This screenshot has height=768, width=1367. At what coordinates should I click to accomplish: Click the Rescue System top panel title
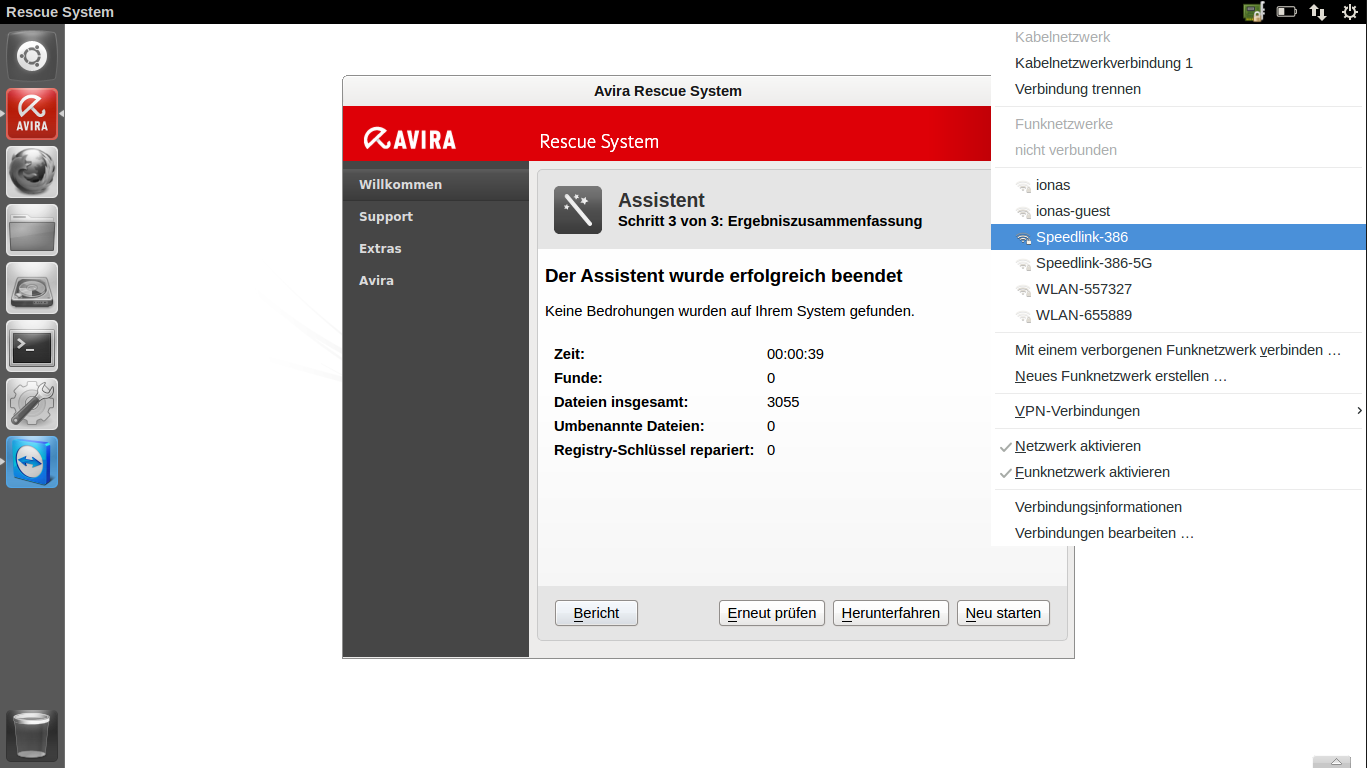pyautogui.click(x=60, y=12)
